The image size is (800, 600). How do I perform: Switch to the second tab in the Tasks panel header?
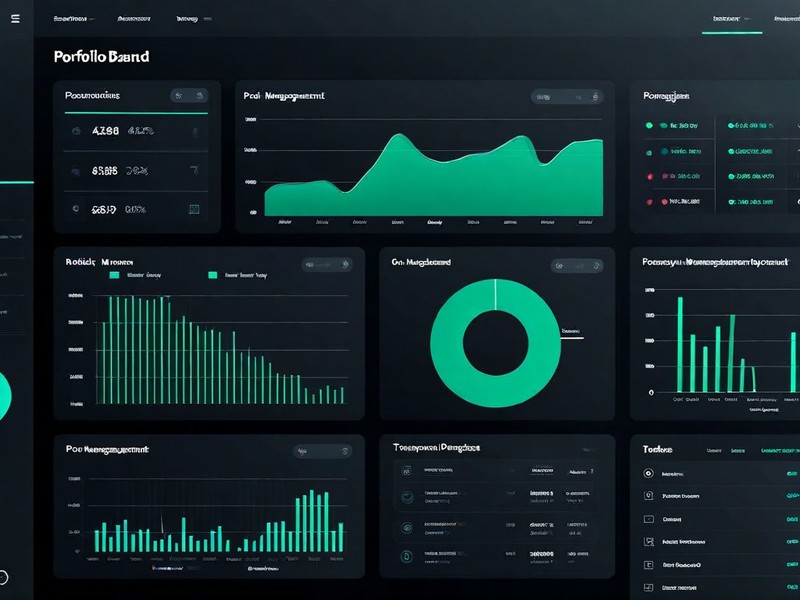[x=737, y=450]
